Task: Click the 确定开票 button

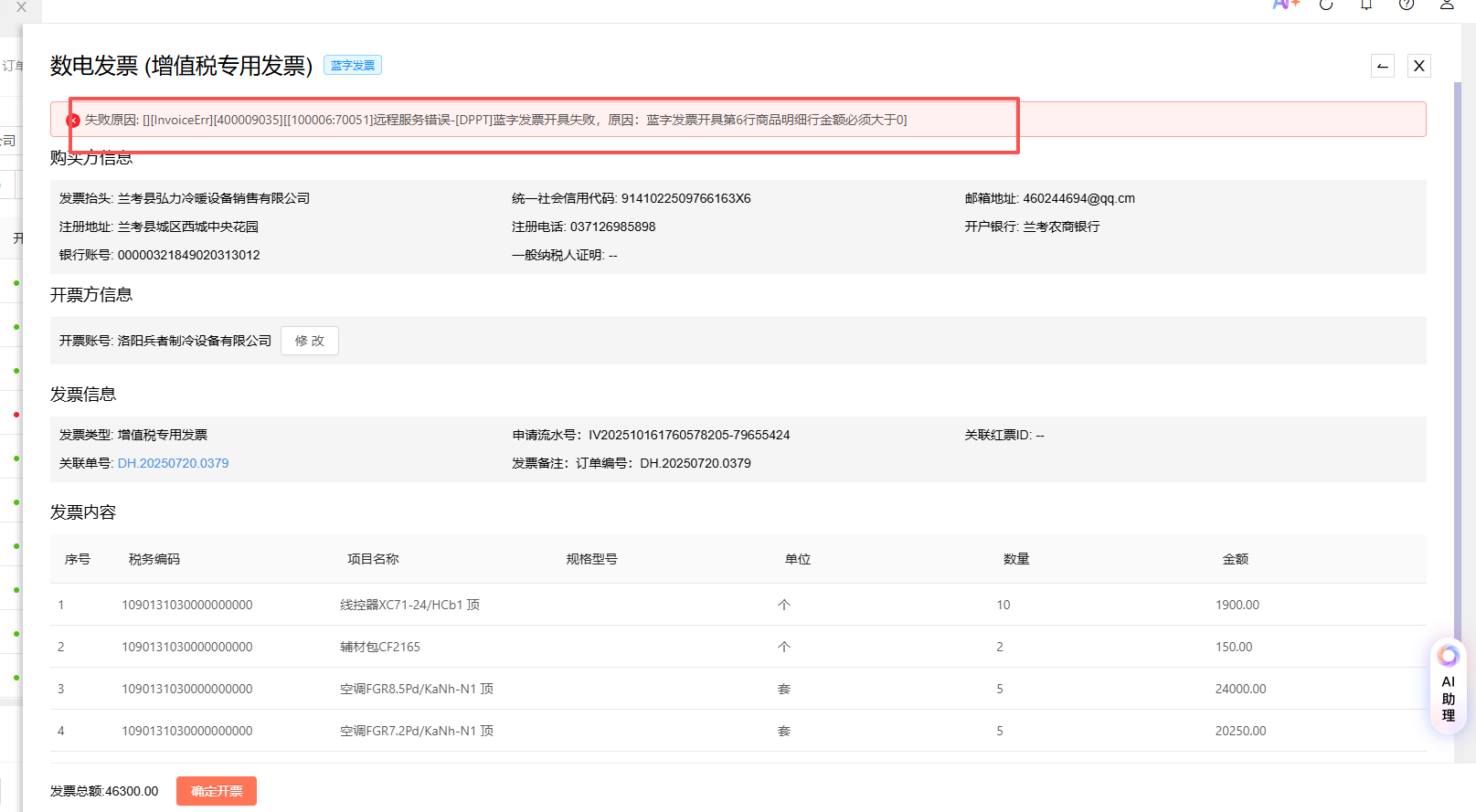Action: click(x=217, y=791)
